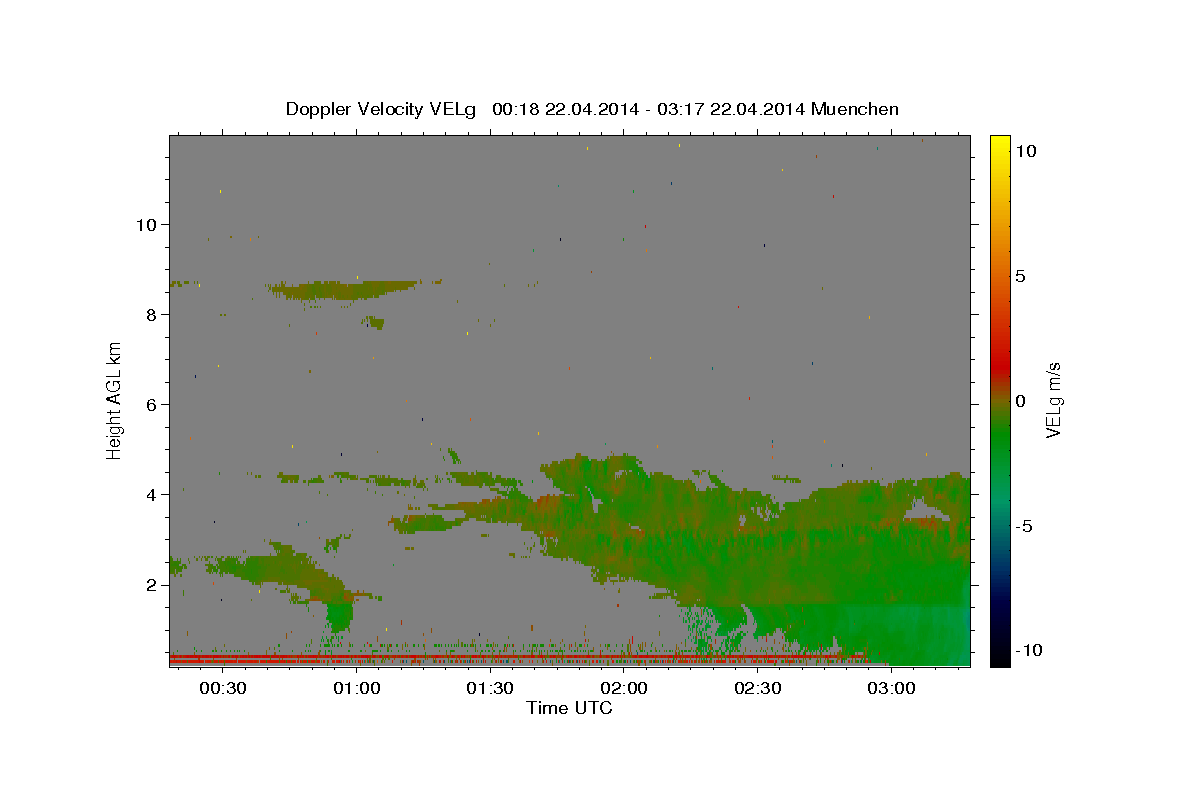Click the height tick label 10
The width and height of the screenshot is (1200, 800).
click(146, 225)
